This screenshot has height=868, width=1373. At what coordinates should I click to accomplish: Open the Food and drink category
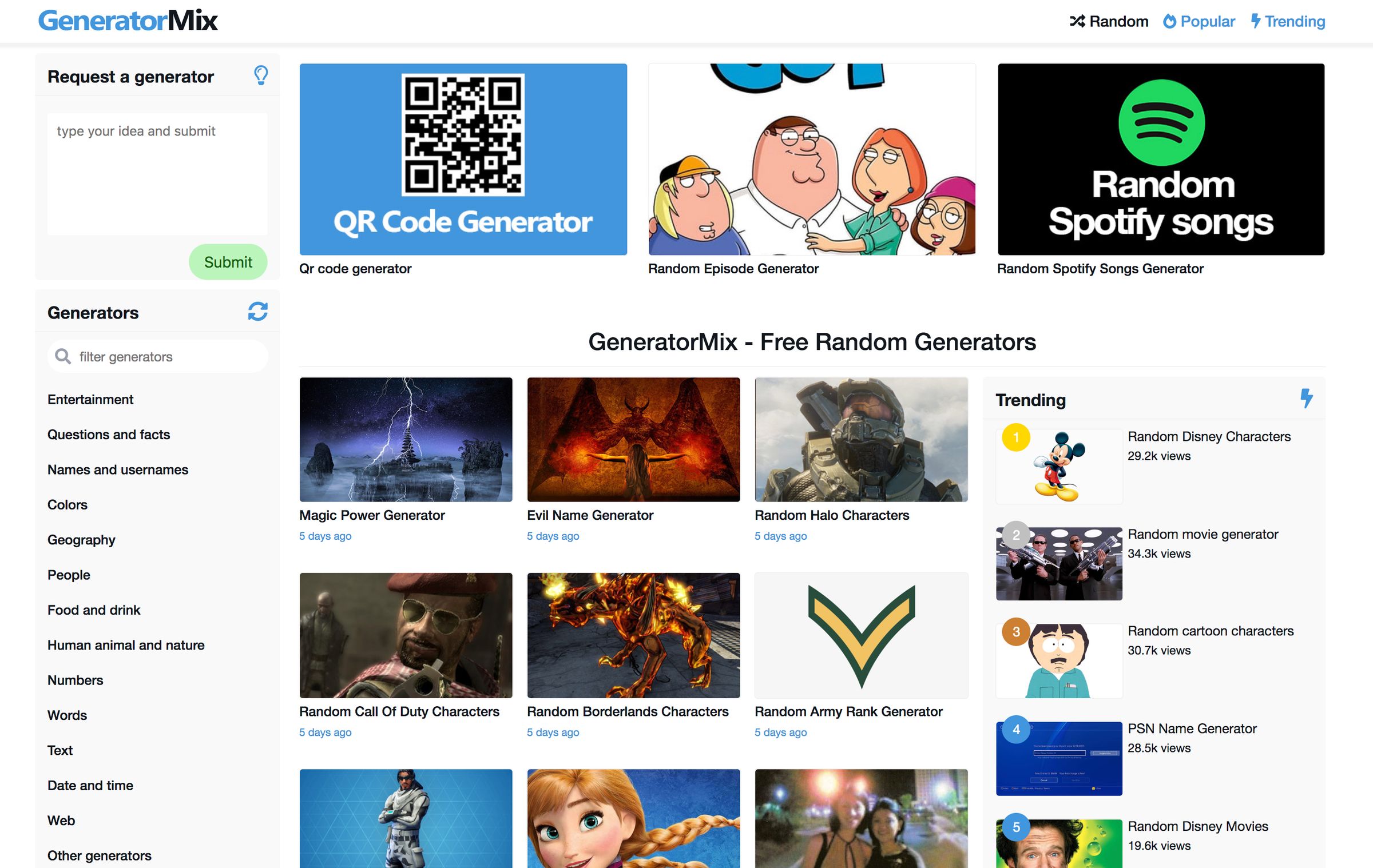pyautogui.click(x=94, y=610)
